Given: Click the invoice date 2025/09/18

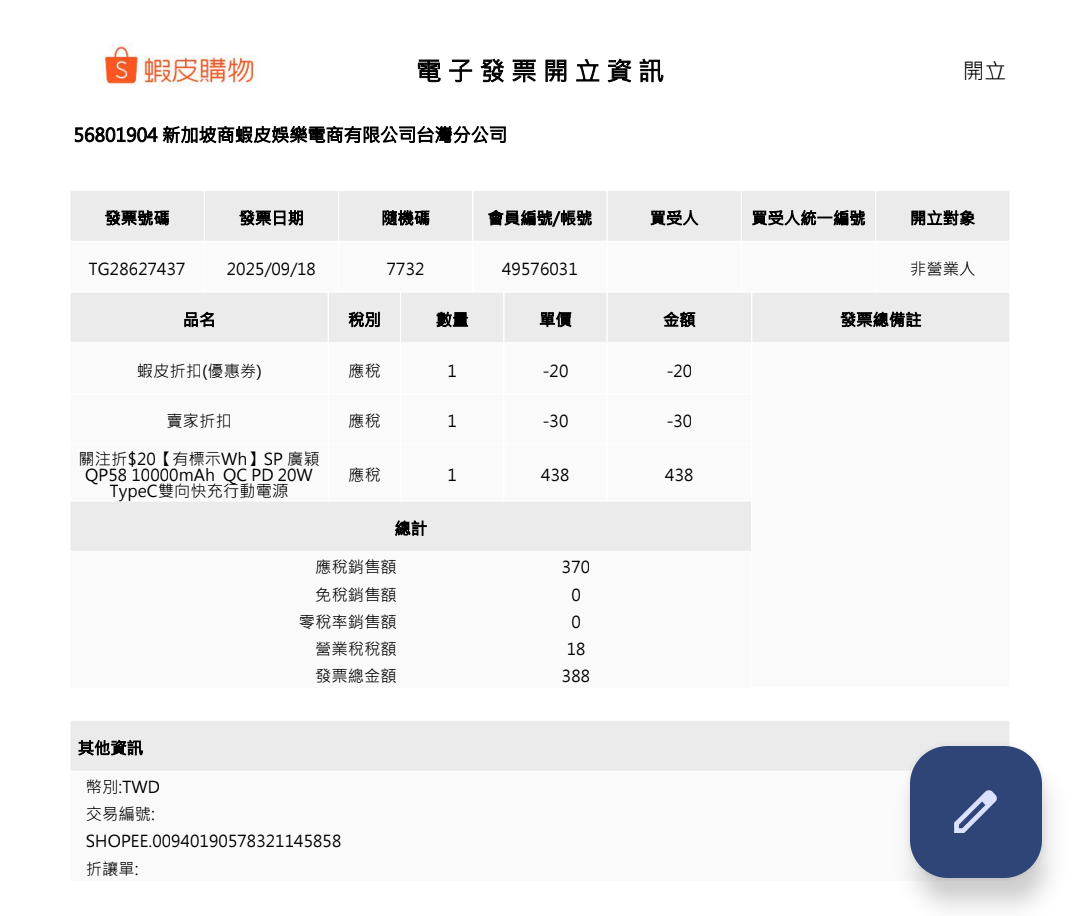Looking at the screenshot, I should tap(271, 269).
